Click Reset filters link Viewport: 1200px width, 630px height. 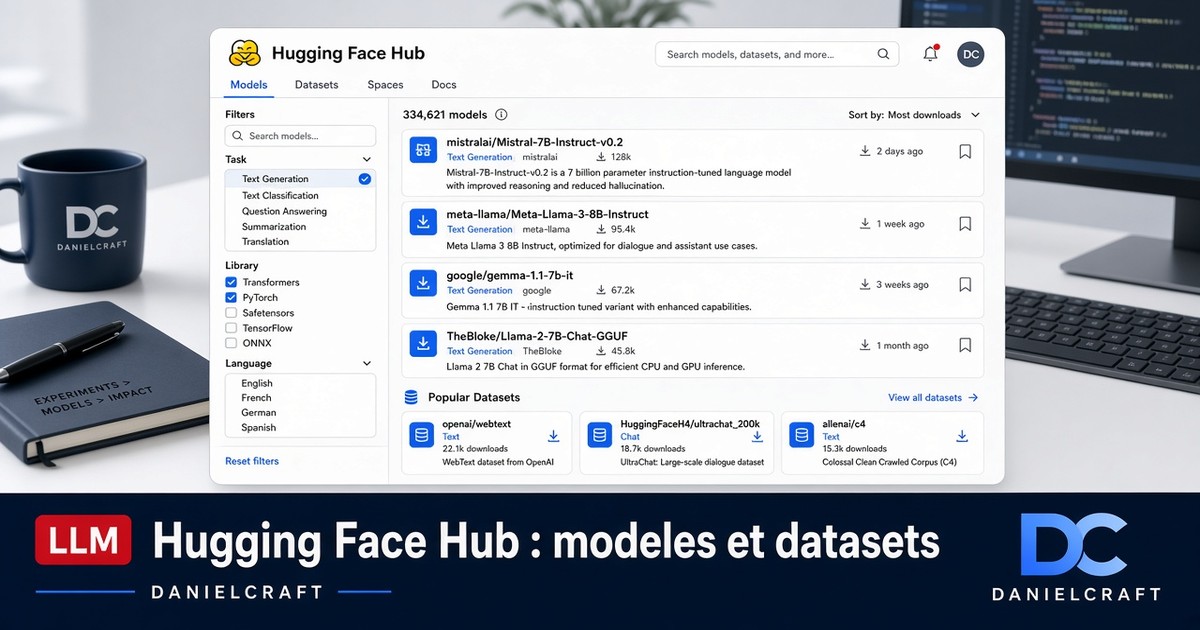point(252,461)
